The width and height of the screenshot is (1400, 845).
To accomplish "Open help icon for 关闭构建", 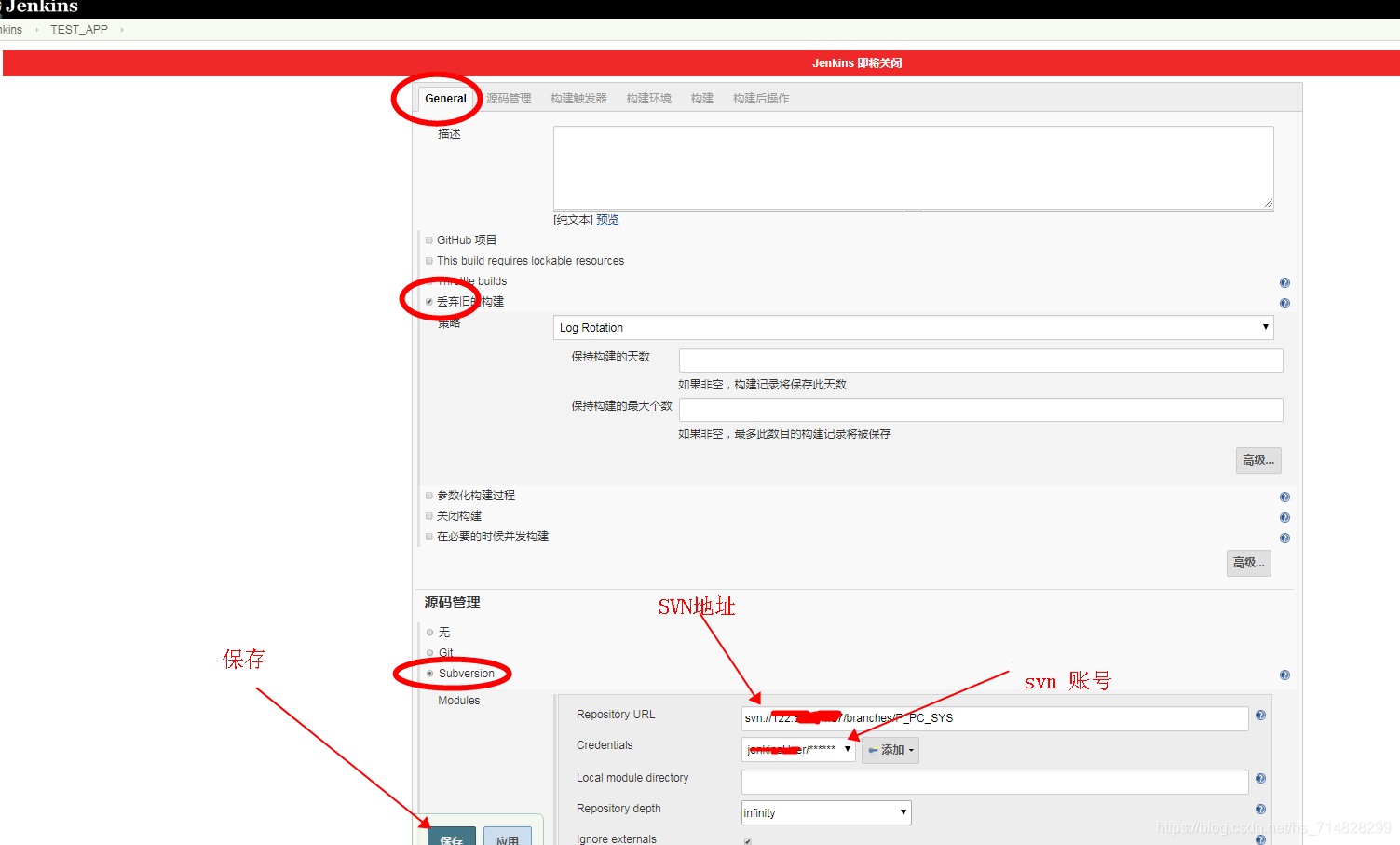I will click(x=1284, y=517).
